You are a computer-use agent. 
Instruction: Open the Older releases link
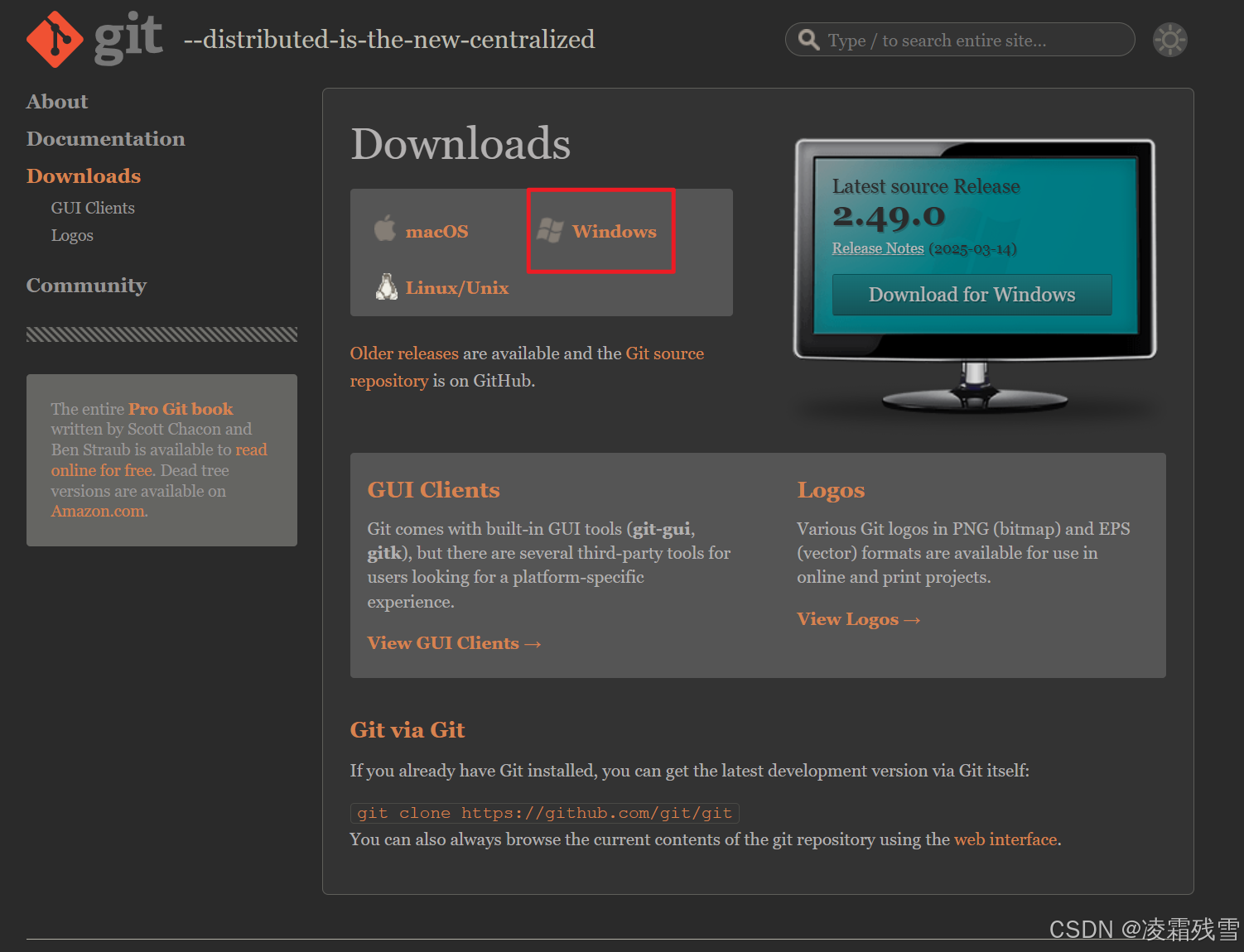coord(404,353)
